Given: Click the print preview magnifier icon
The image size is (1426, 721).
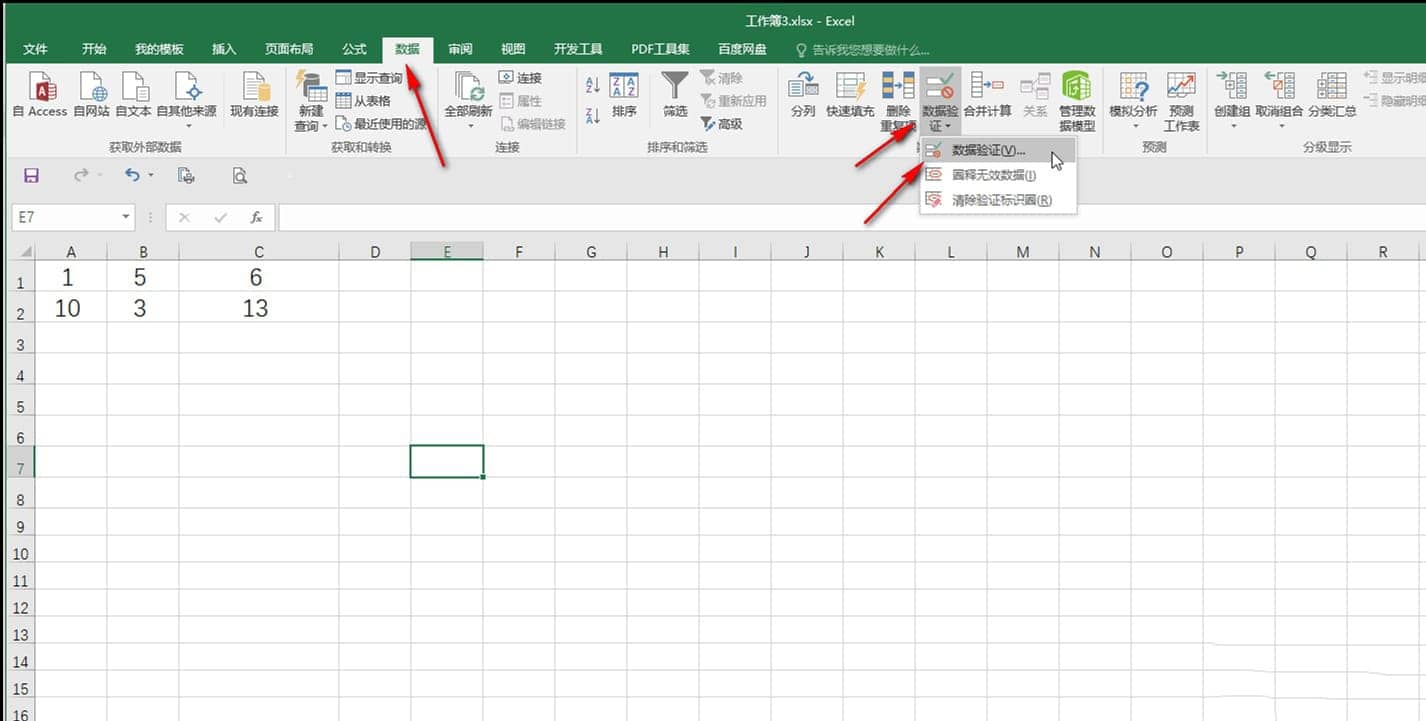Looking at the screenshot, I should (240, 176).
